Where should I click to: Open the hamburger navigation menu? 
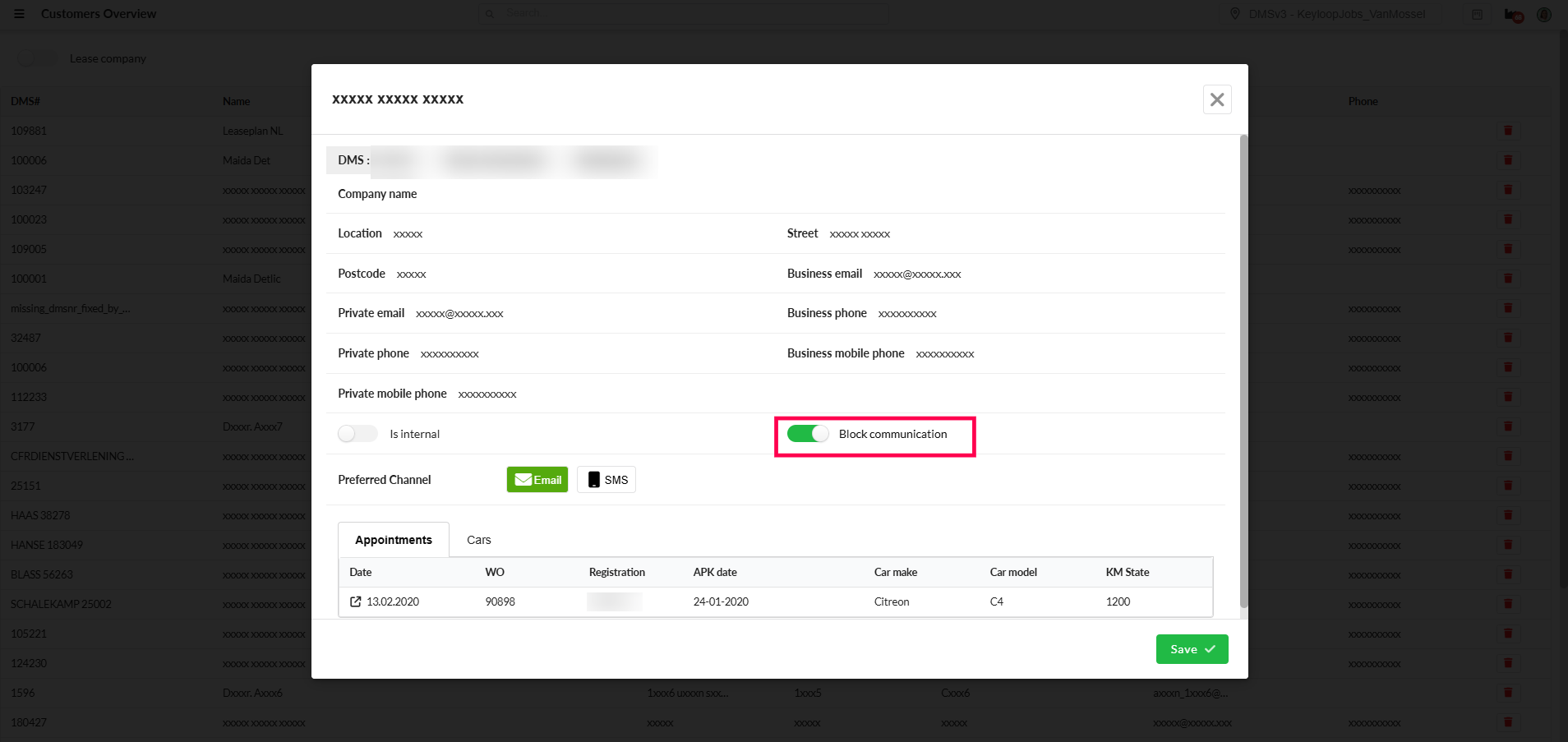tap(20, 14)
